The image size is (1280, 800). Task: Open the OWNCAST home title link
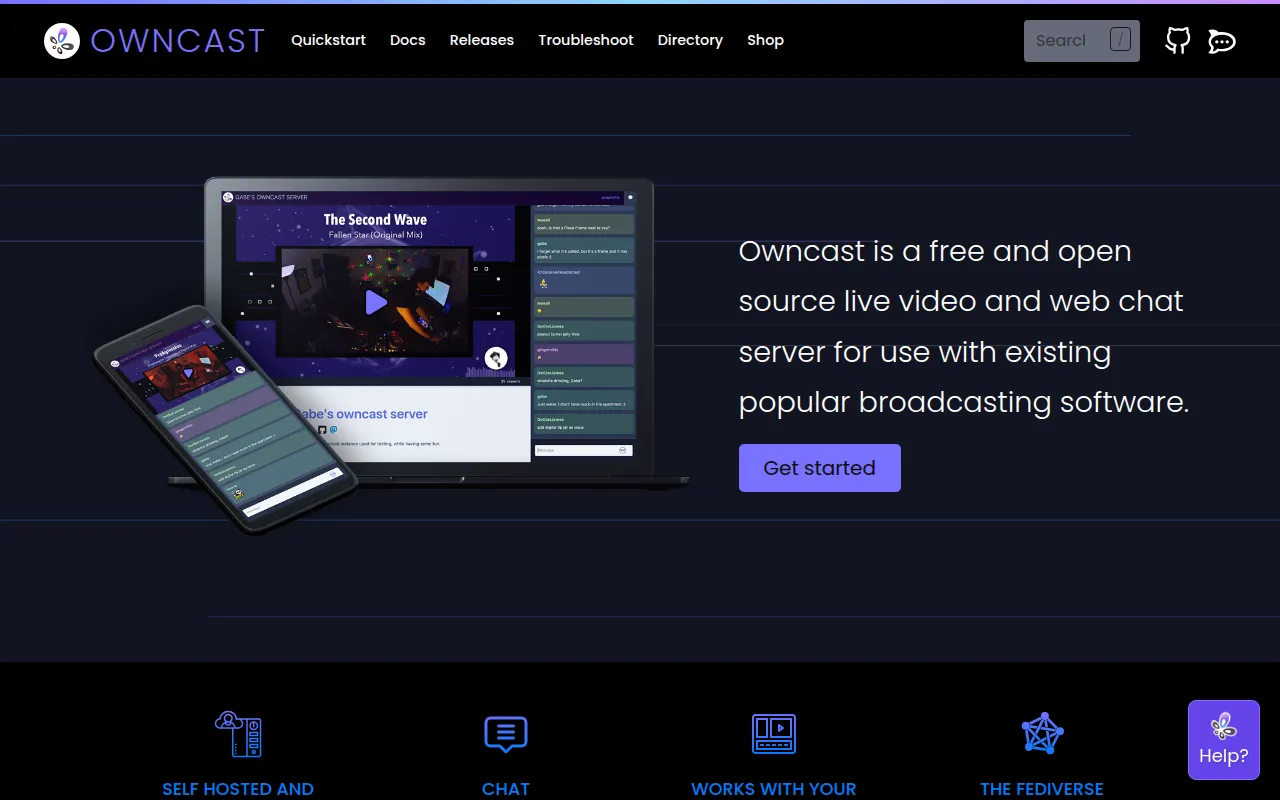[178, 41]
